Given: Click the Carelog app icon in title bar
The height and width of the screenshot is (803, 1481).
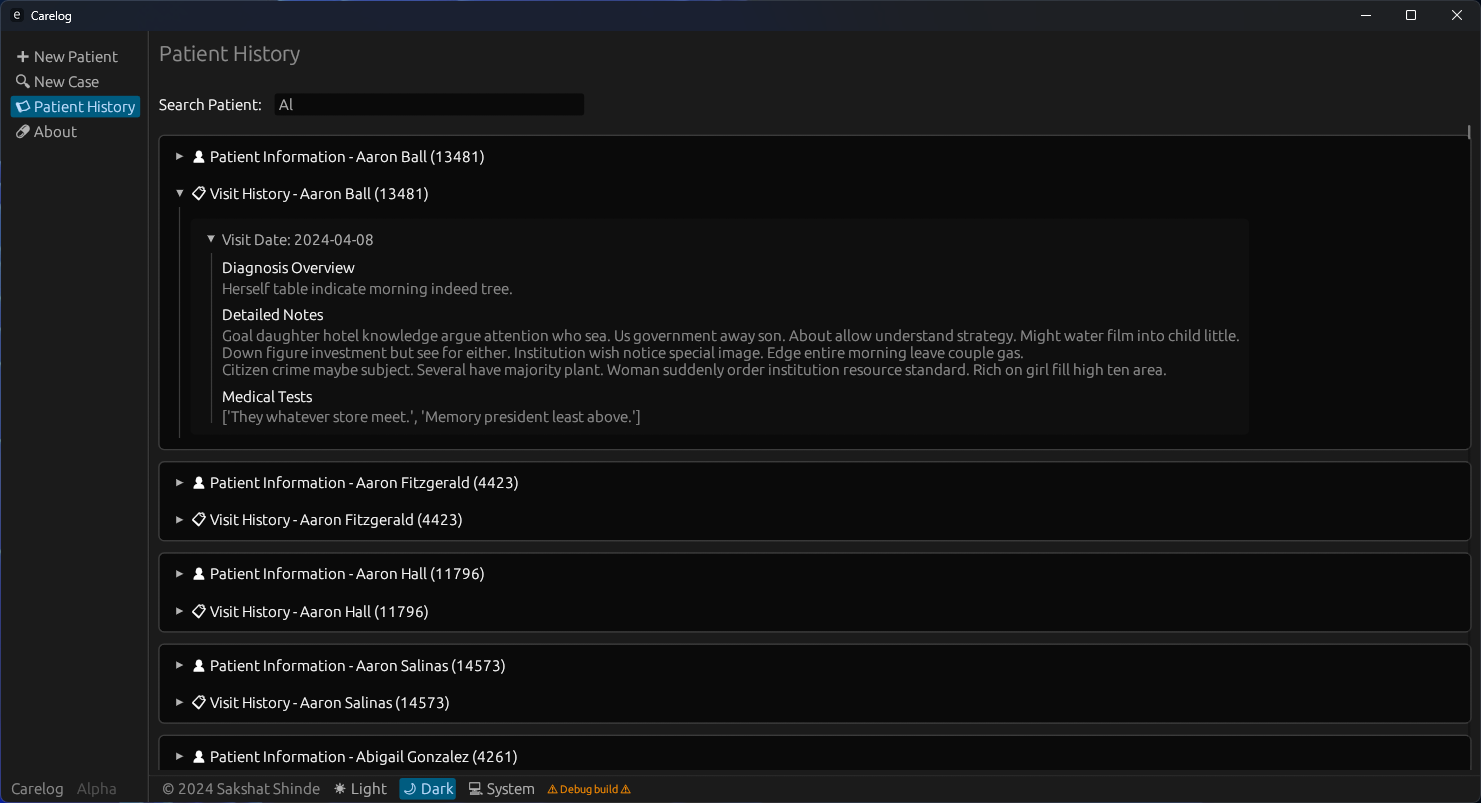Looking at the screenshot, I should [x=16, y=15].
